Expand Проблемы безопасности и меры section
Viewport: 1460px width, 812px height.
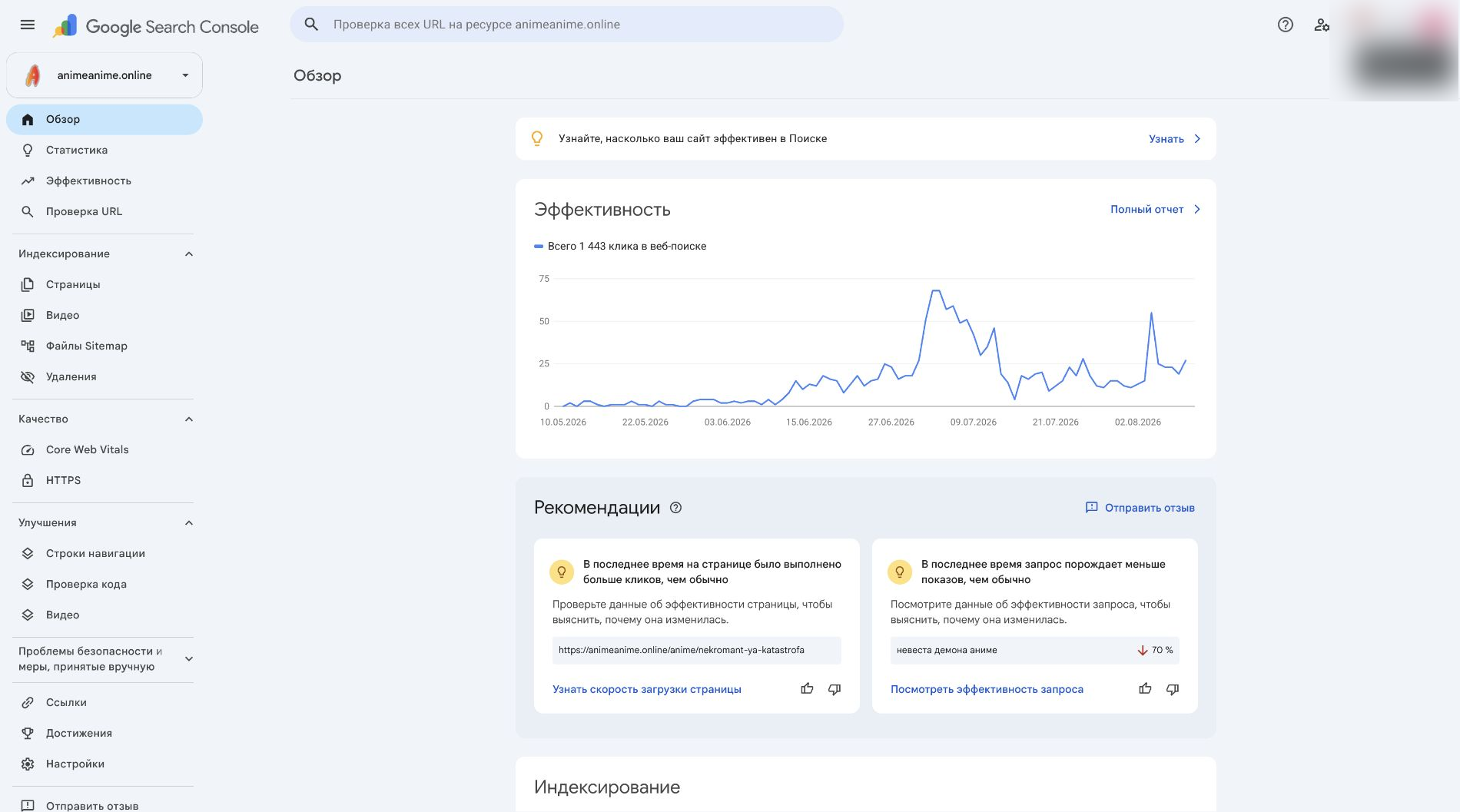pos(189,659)
